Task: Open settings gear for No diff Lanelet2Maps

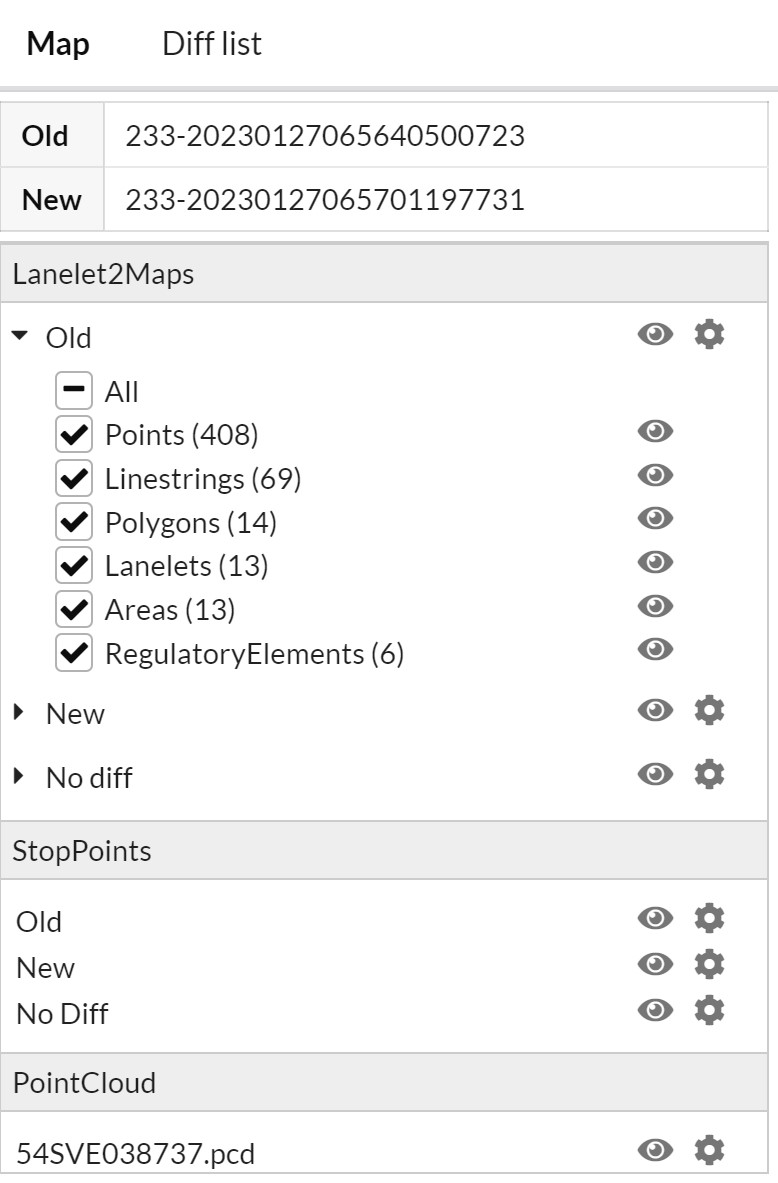Action: click(x=709, y=774)
